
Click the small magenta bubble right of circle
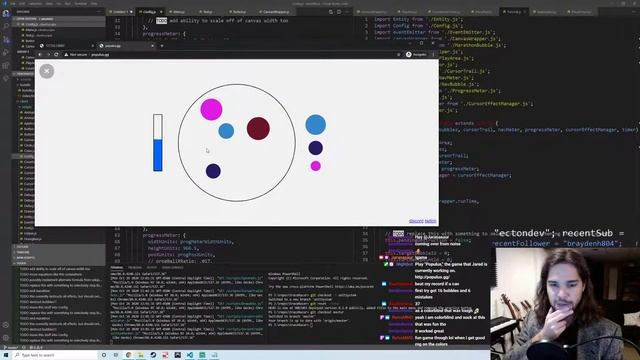click(x=316, y=166)
